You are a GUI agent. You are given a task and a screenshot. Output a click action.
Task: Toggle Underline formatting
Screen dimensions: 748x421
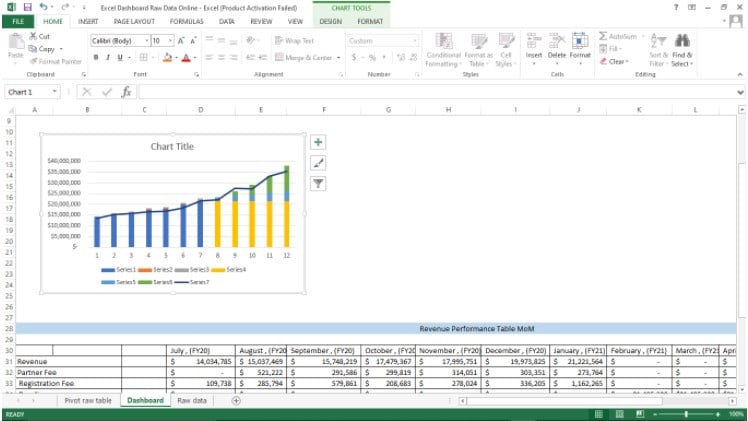120,58
